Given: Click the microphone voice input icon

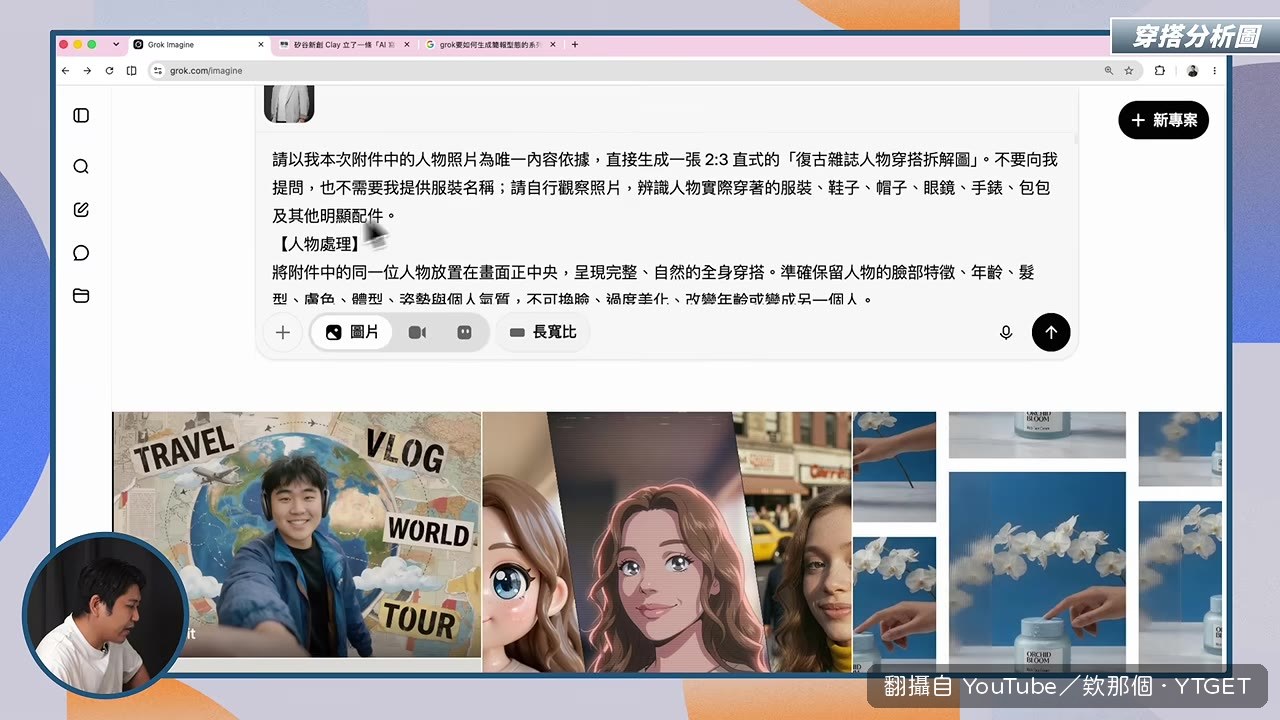Looking at the screenshot, I should click(x=1006, y=332).
